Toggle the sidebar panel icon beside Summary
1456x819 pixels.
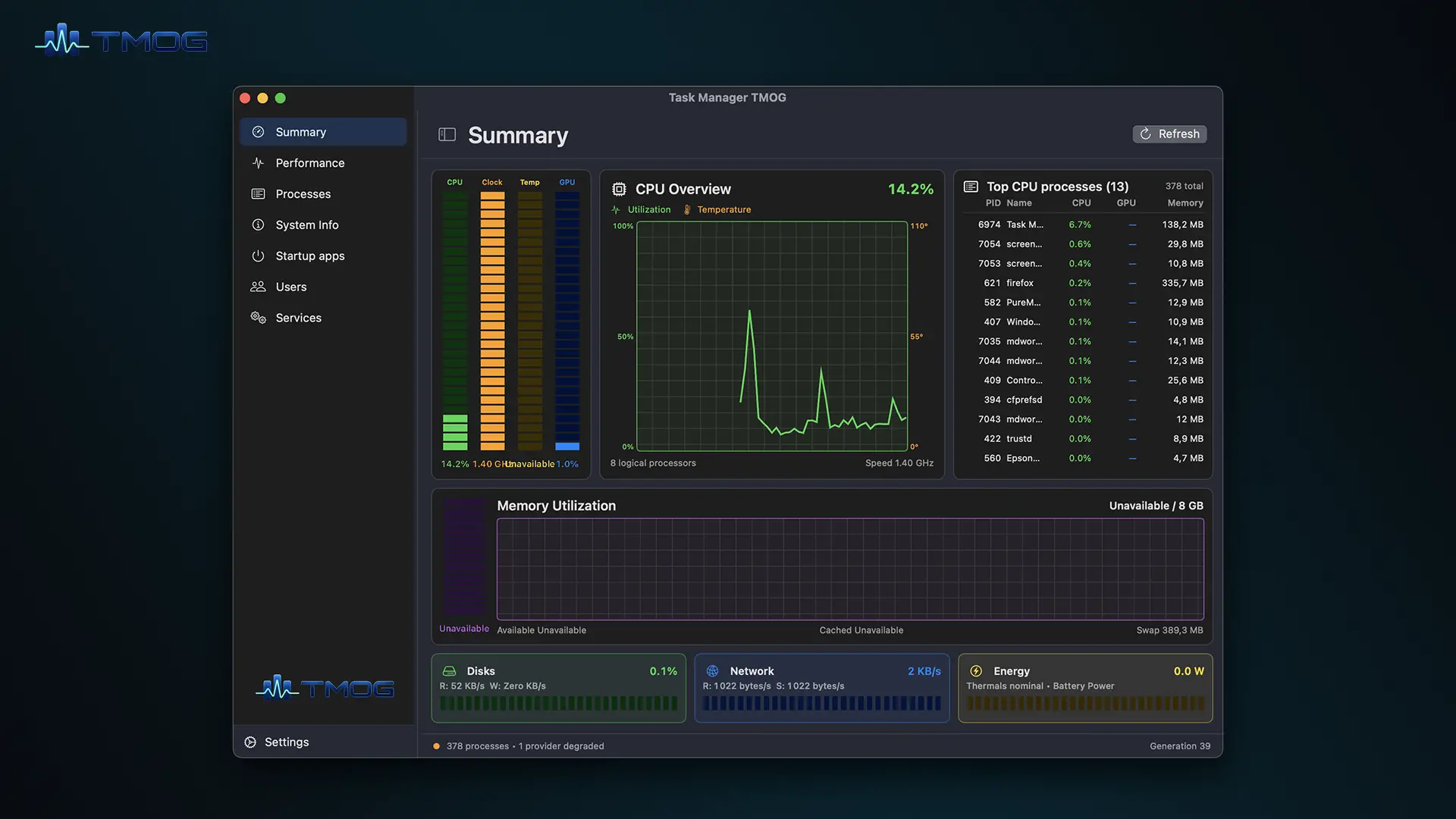click(x=447, y=134)
